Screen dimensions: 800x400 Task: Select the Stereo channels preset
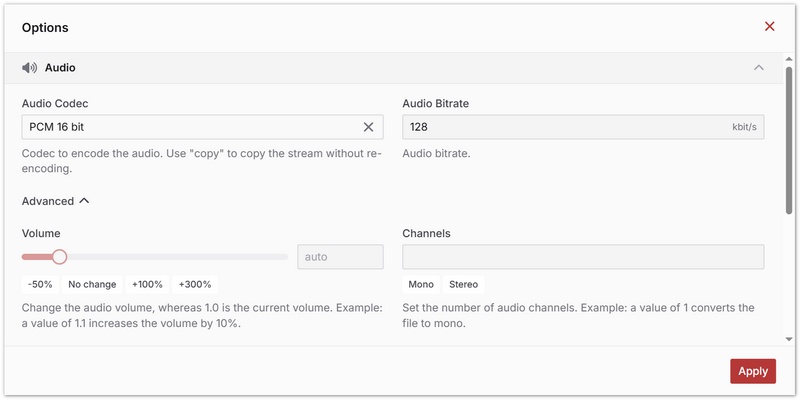(x=463, y=285)
